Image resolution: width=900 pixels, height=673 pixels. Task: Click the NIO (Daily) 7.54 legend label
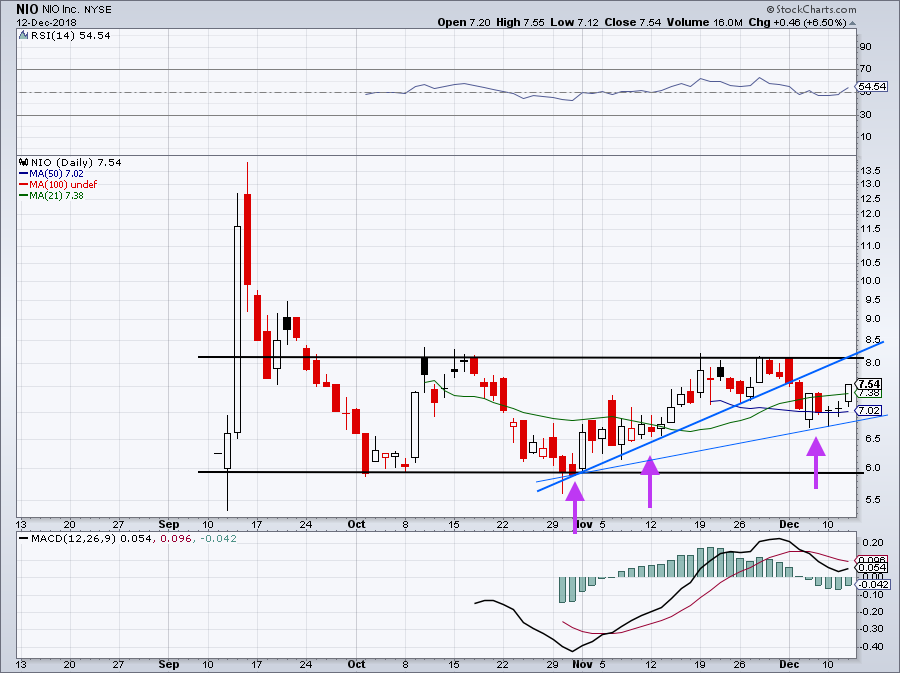pyautogui.click(x=76, y=163)
